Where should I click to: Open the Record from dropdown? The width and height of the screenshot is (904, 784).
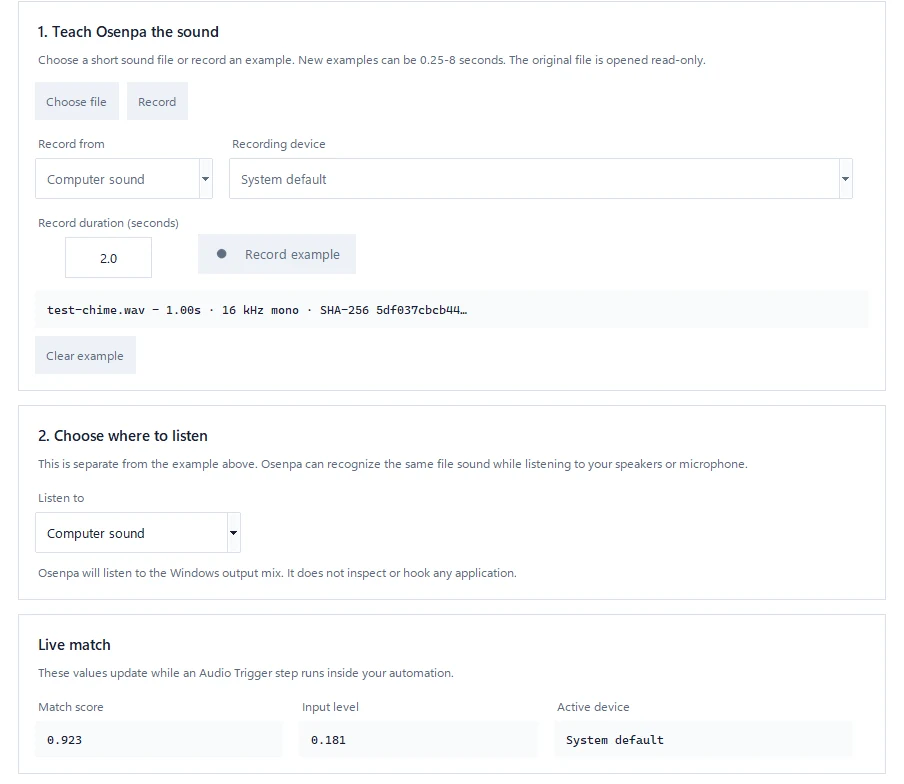coord(124,179)
